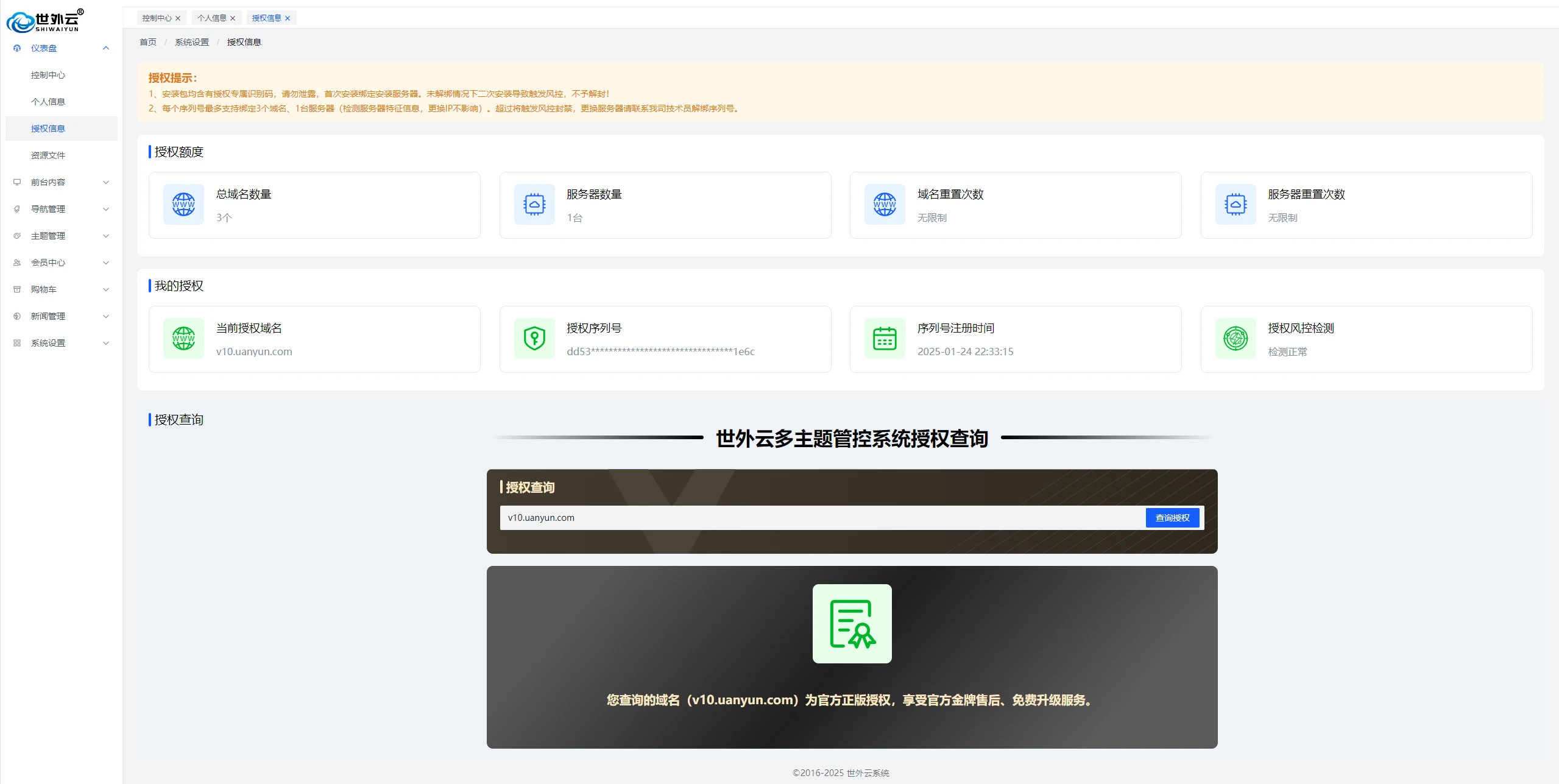This screenshot has width=1559, height=784.
Task: Switch to the 个人信息 tab
Action: (211, 18)
